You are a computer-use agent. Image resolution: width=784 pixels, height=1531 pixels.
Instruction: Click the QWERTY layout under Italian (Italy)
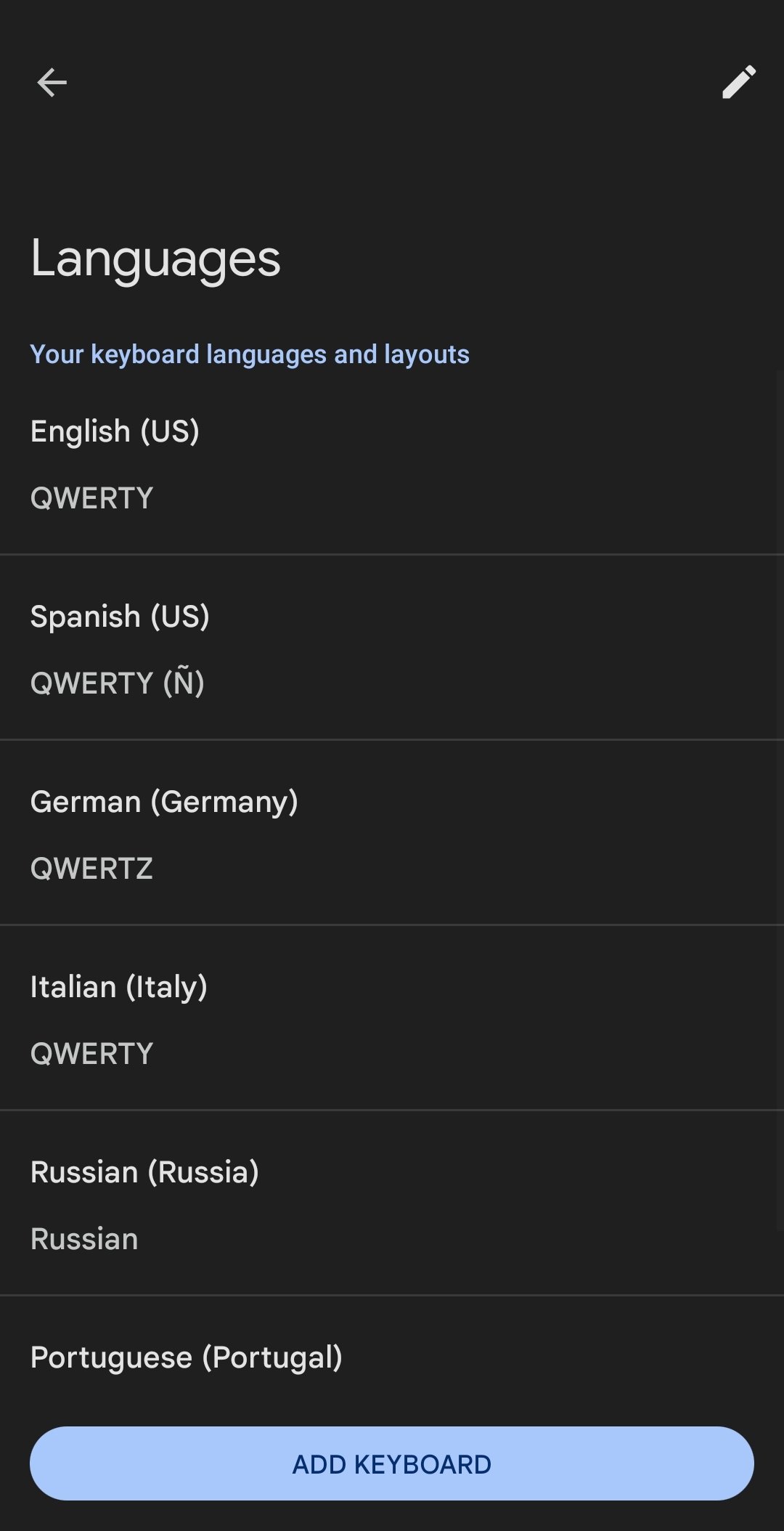[91, 1054]
